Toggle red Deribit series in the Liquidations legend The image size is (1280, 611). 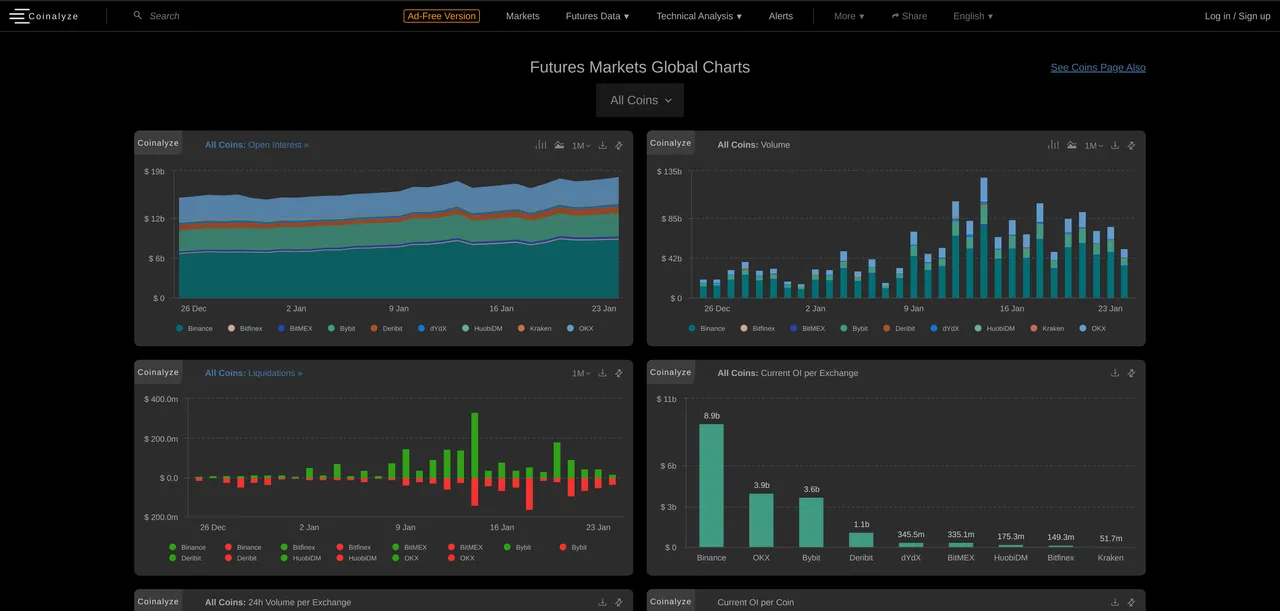point(240,558)
